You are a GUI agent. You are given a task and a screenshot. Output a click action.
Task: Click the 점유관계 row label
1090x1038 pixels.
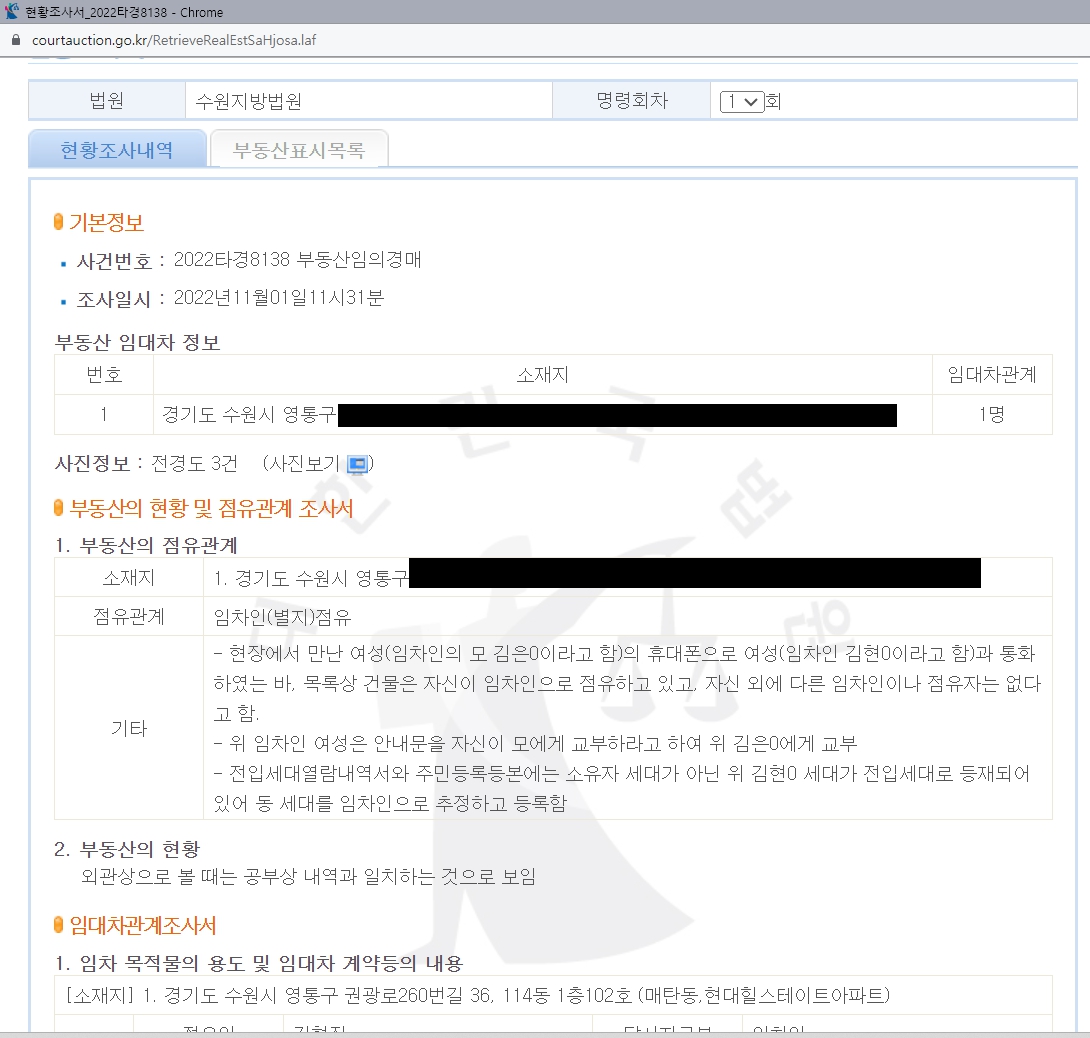[x=129, y=616]
